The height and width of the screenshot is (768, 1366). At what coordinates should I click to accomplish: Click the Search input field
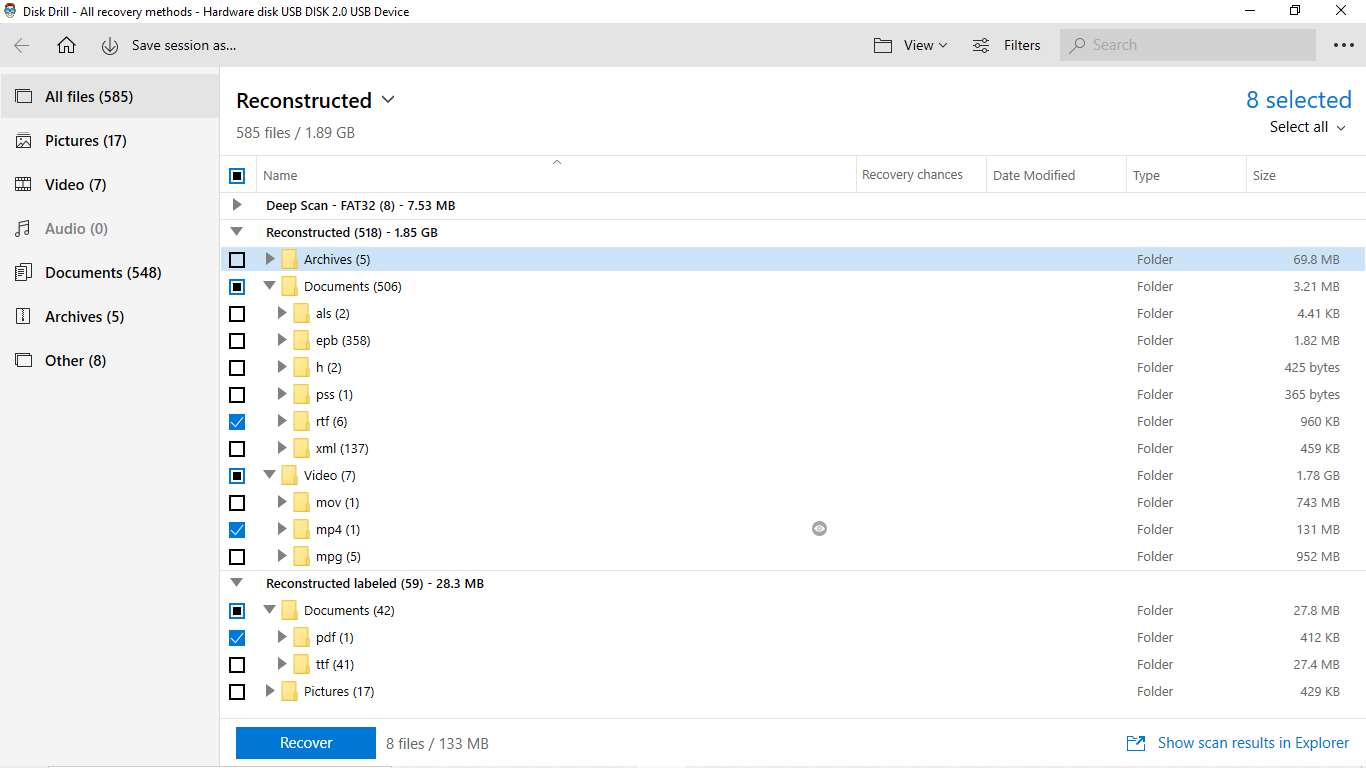(x=1188, y=45)
